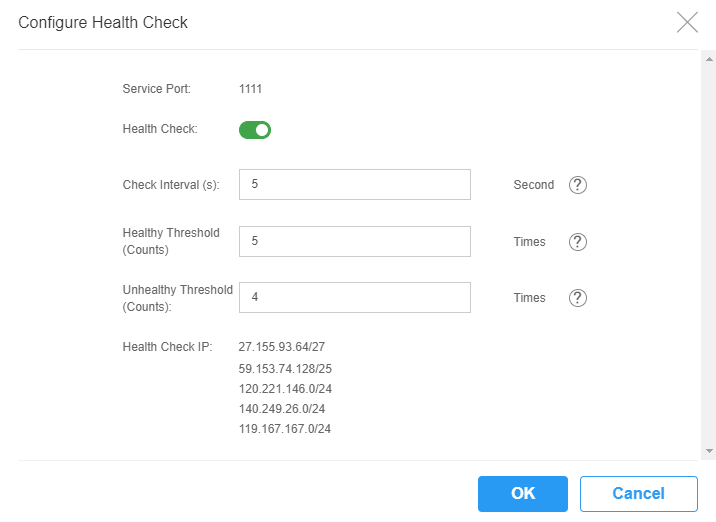
Task: Click the Healthy Threshold counts field
Action: pos(355,241)
